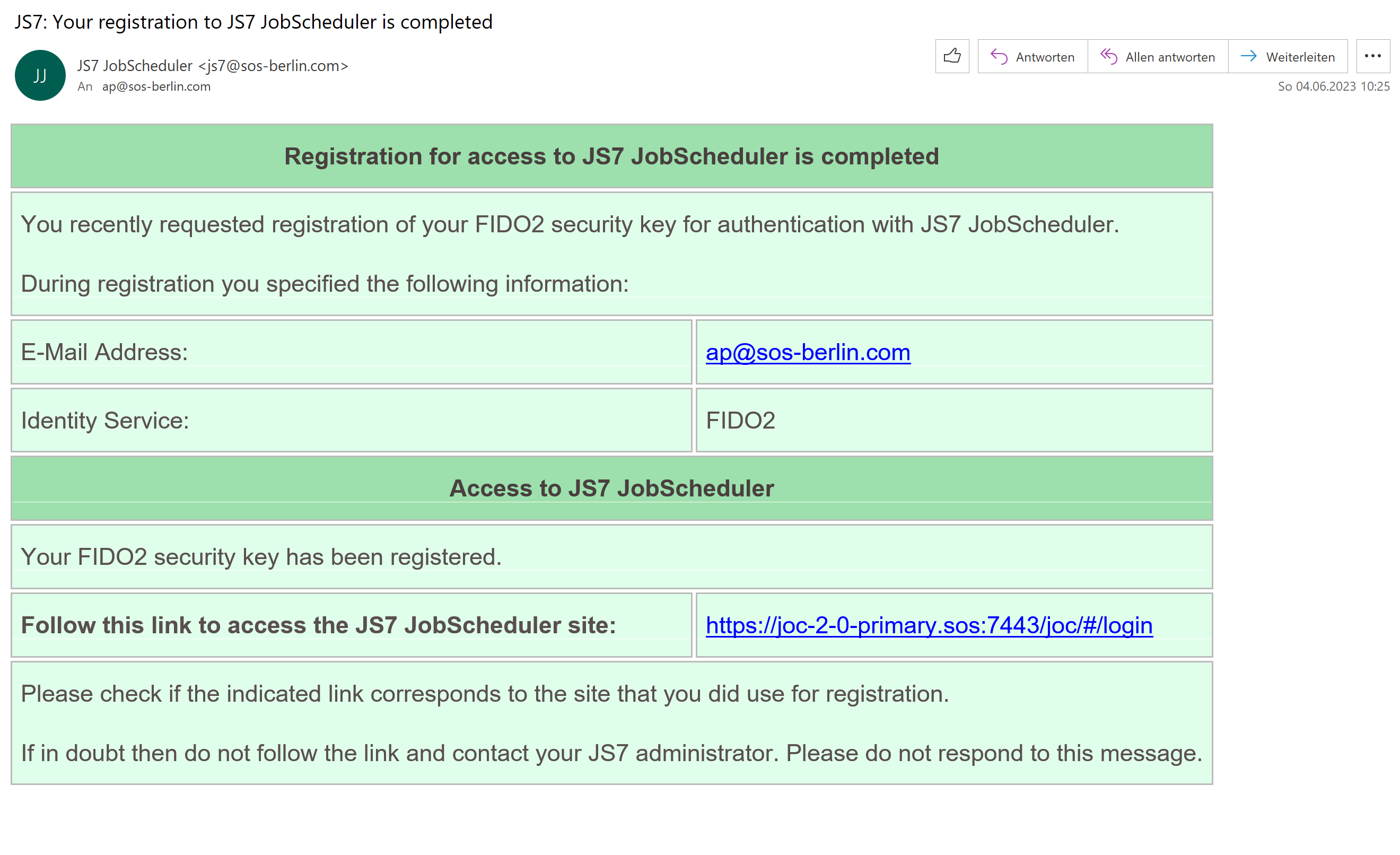Follow the joc-2-0-primary.sos login link

[929, 625]
